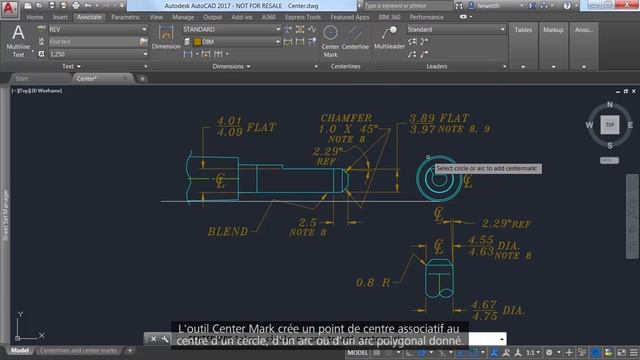Click the Undo arrow in quick-access toolbar
640x360 pixels.
87,6
